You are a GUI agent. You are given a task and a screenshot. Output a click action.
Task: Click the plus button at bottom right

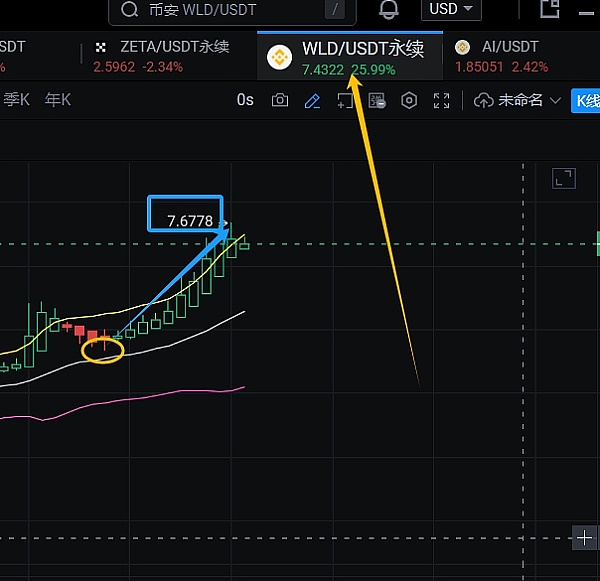point(585,538)
